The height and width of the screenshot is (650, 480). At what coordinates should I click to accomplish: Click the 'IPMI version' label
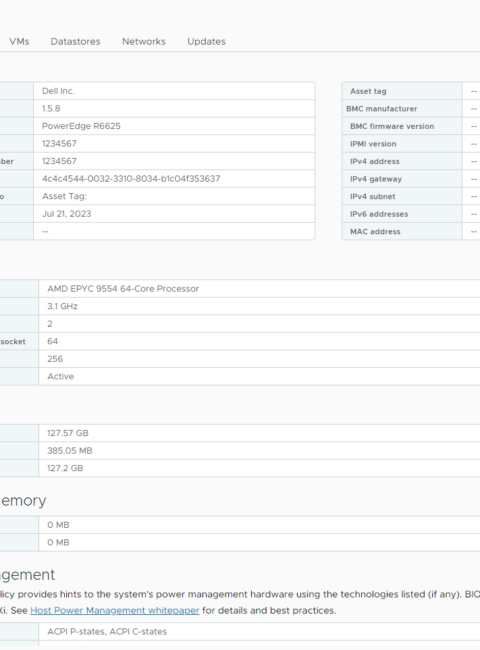click(373, 144)
